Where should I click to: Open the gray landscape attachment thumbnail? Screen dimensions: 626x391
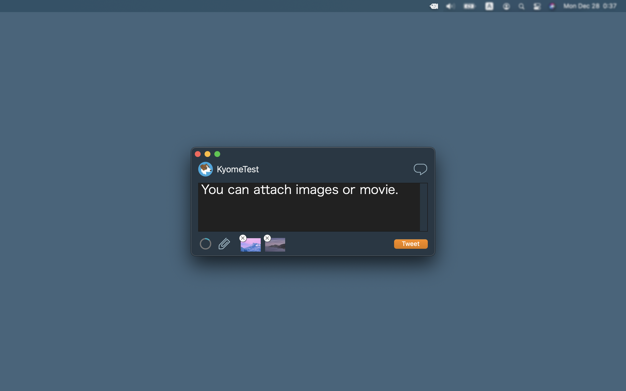click(x=275, y=245)
